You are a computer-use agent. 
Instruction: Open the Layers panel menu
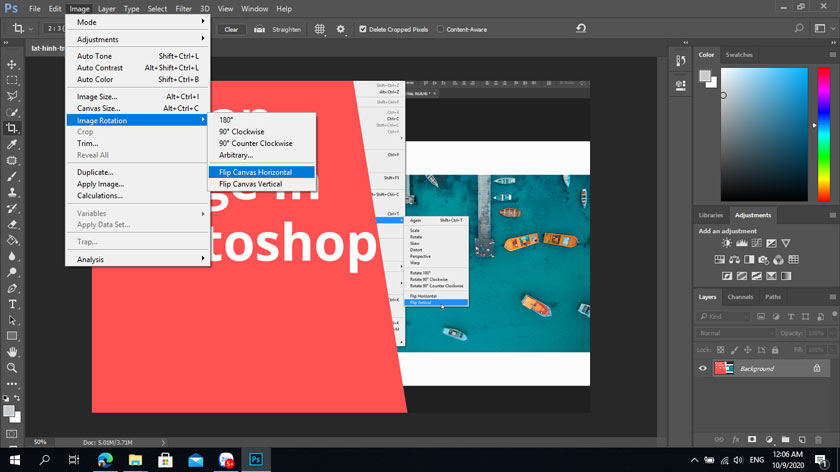pyautogui.click(x=832, y=297)
